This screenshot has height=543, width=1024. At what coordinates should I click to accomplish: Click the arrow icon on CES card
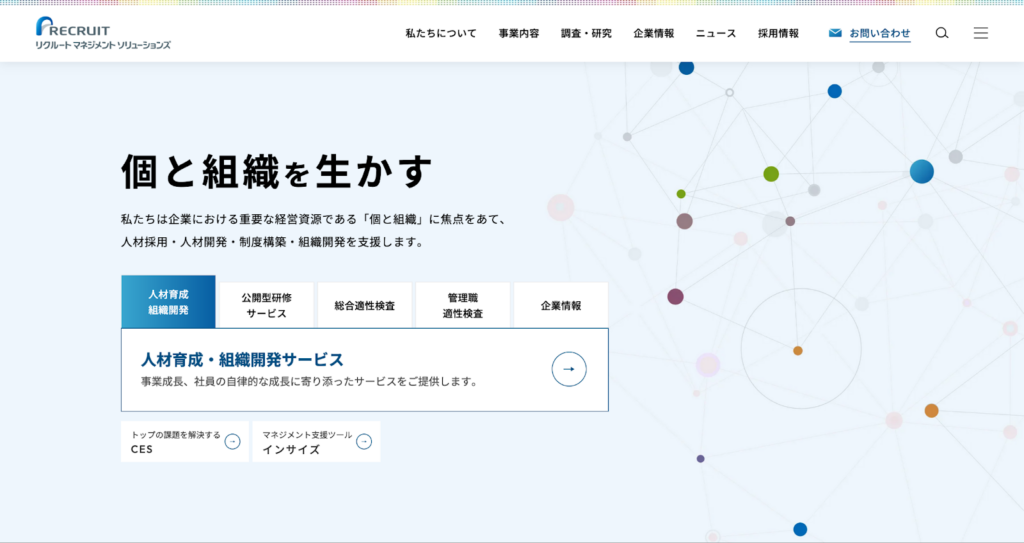click(232, 441)
